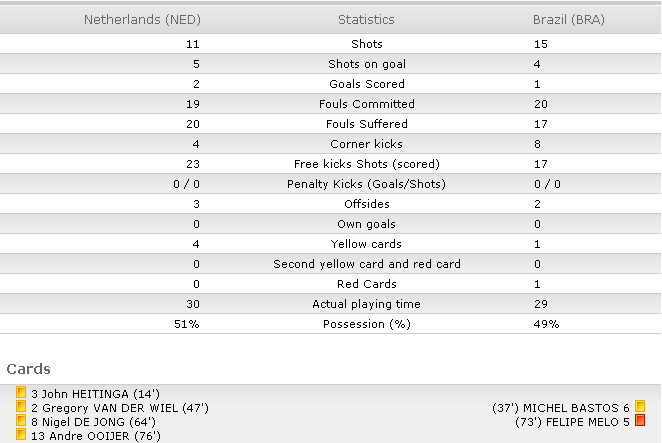This screenshot has width=662, height=443.
Task: Click Gregory van der Wiel's yellow card icon
Action: (21, 406)
